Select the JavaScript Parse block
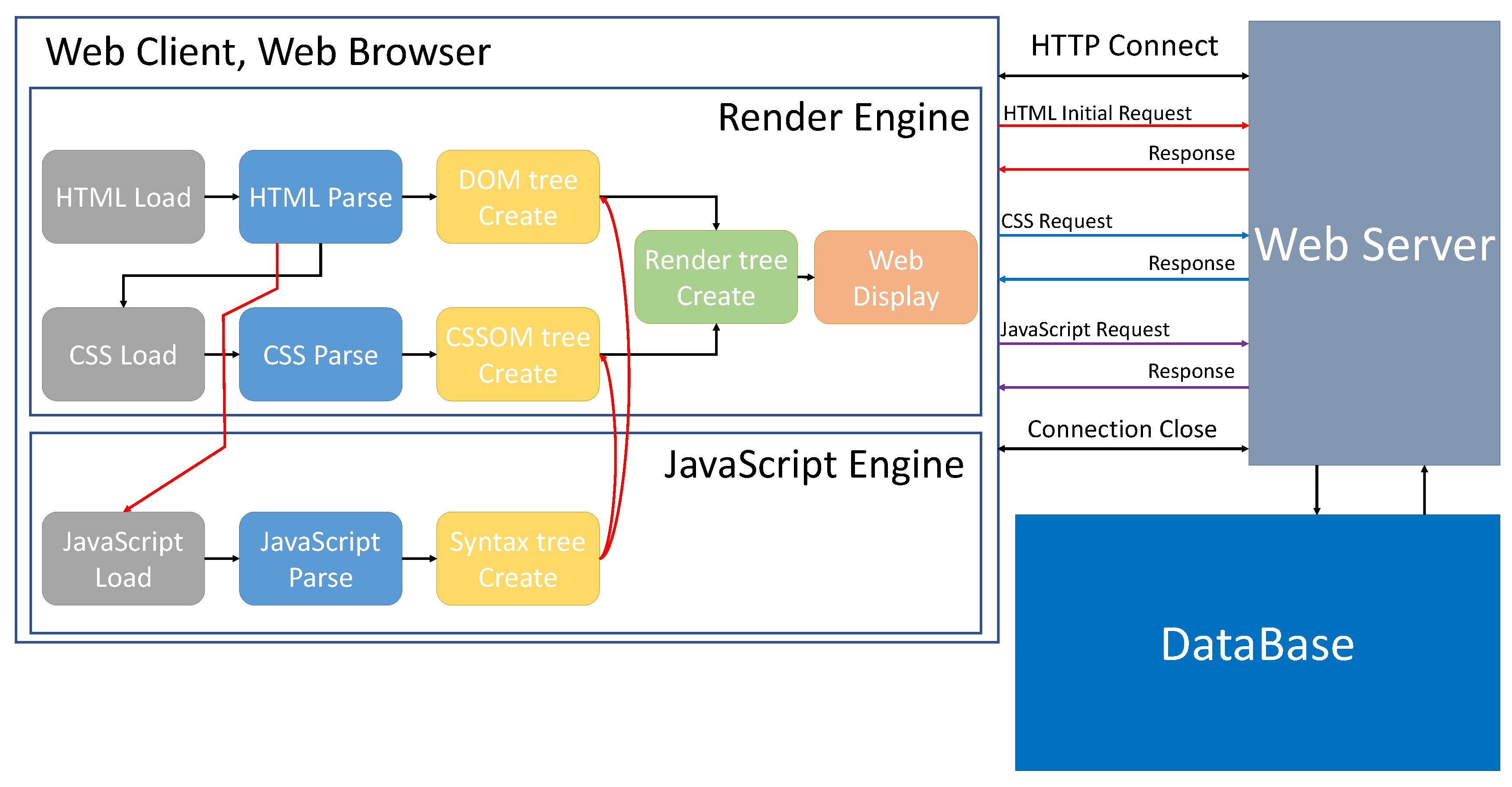1512x787 pixels. [x=321, y=559]
